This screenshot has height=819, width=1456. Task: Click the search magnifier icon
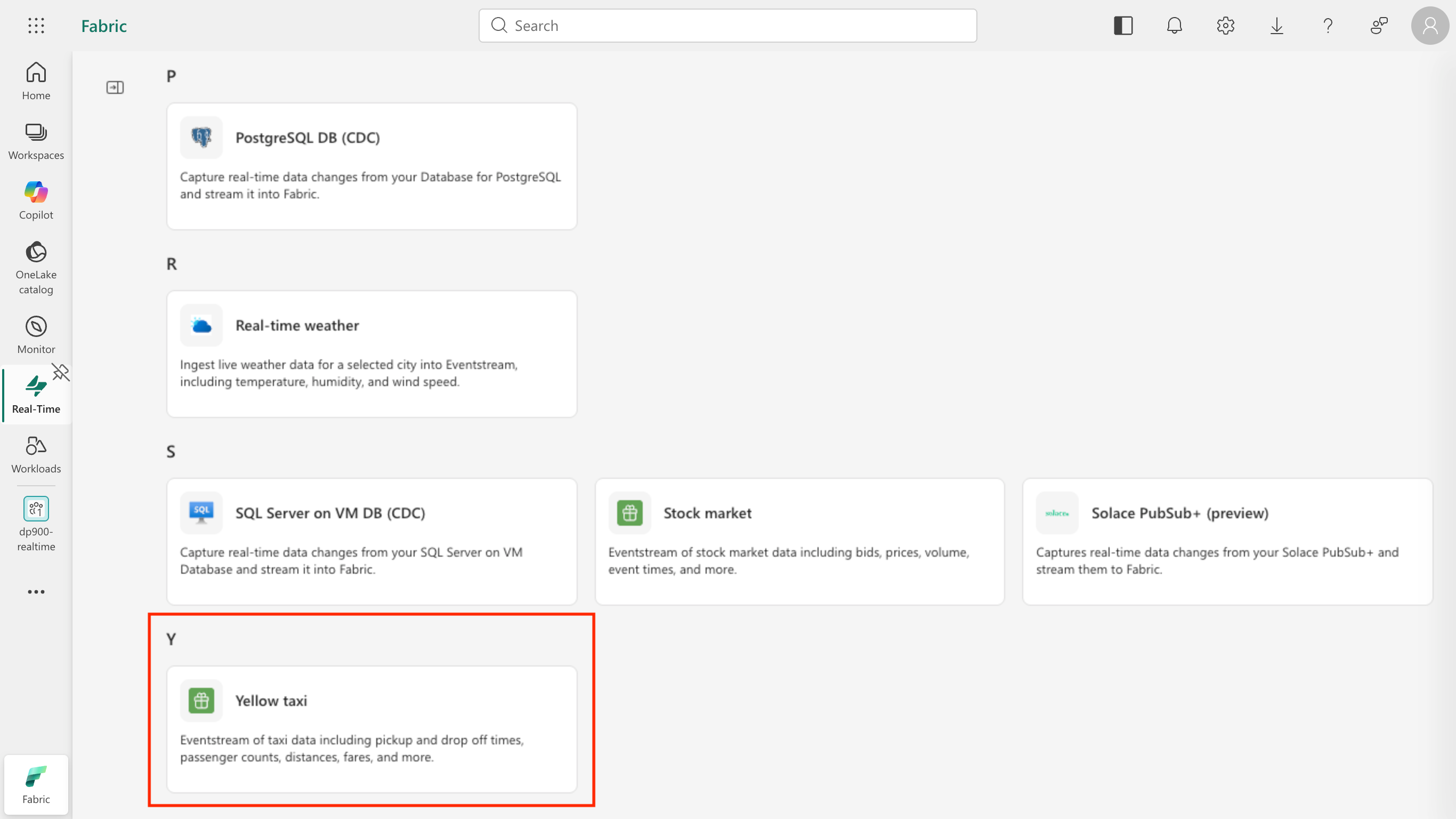point(498,26)
